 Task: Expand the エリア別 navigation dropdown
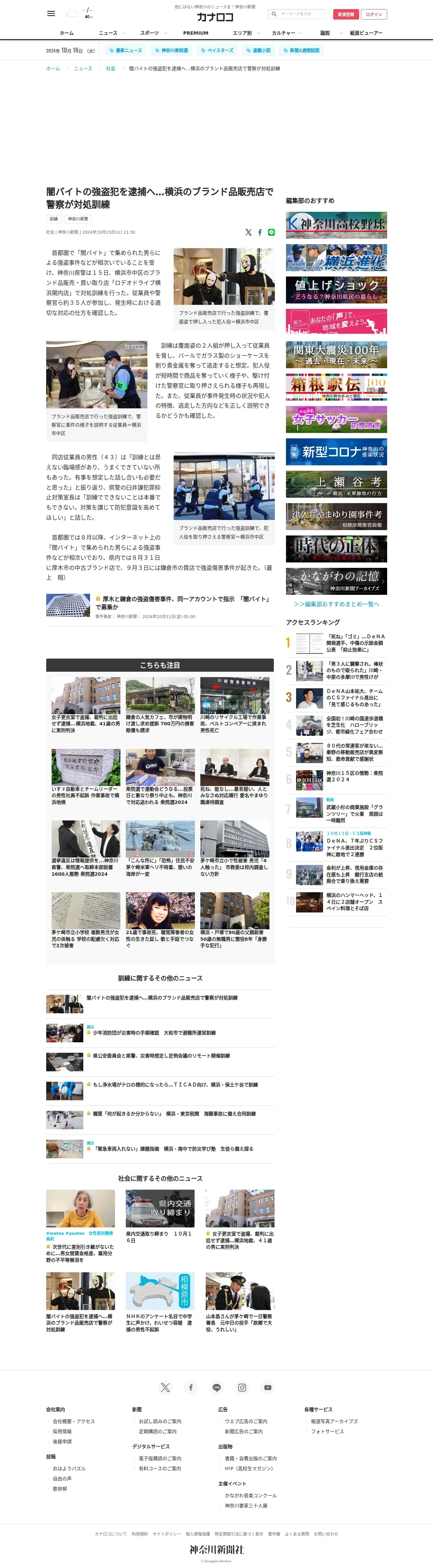pos(258,33)
